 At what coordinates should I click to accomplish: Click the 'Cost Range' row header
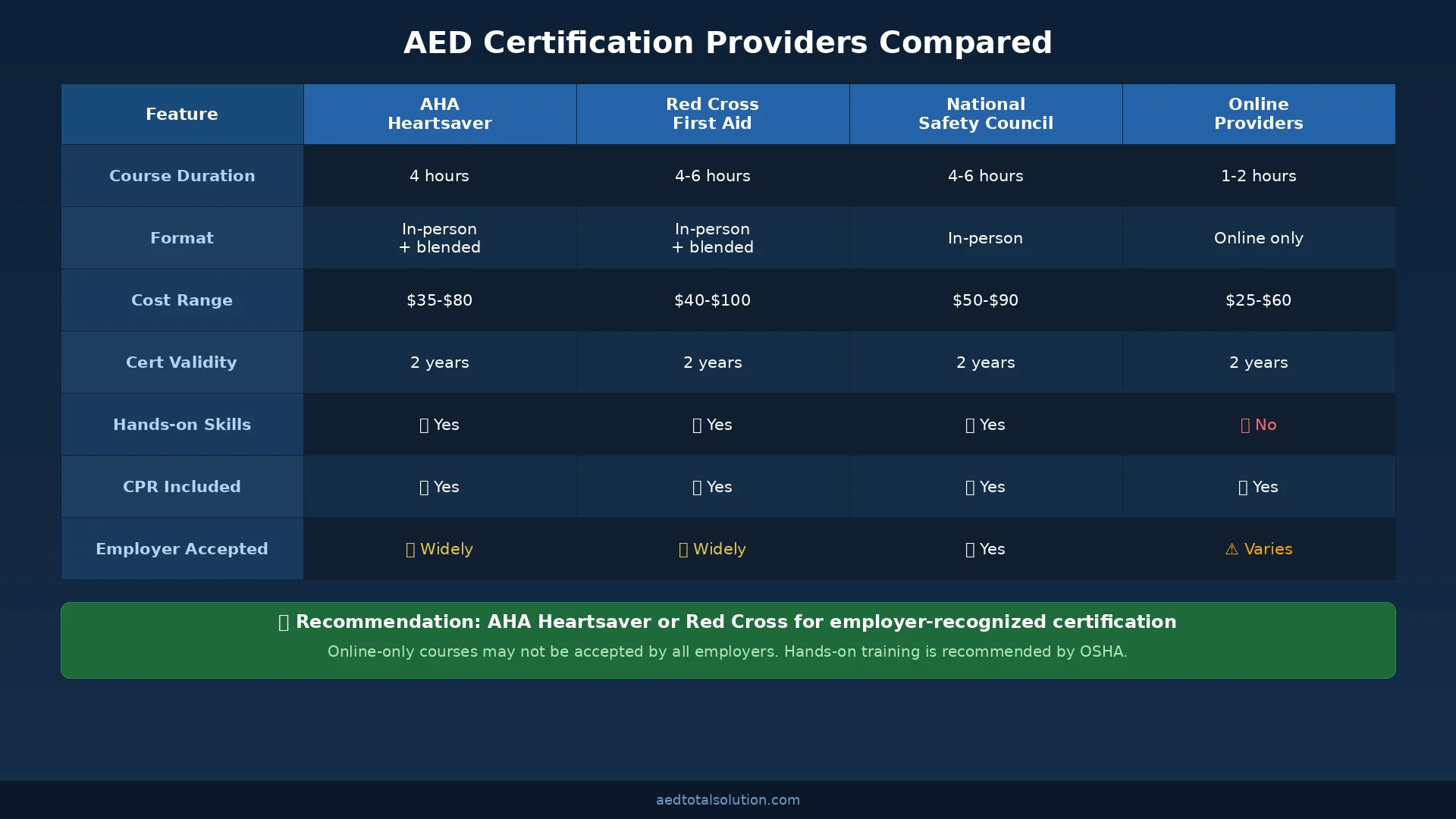(x=182, y=300)
